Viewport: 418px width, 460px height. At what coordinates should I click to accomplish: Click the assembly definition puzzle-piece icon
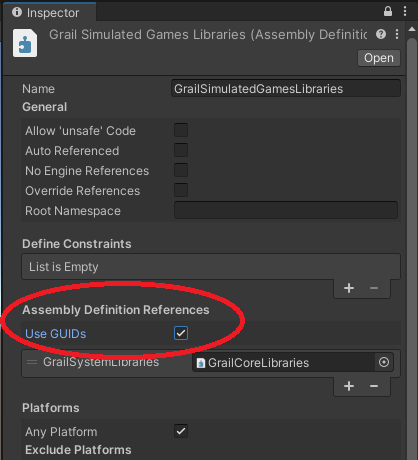click(x=25, y=43)
